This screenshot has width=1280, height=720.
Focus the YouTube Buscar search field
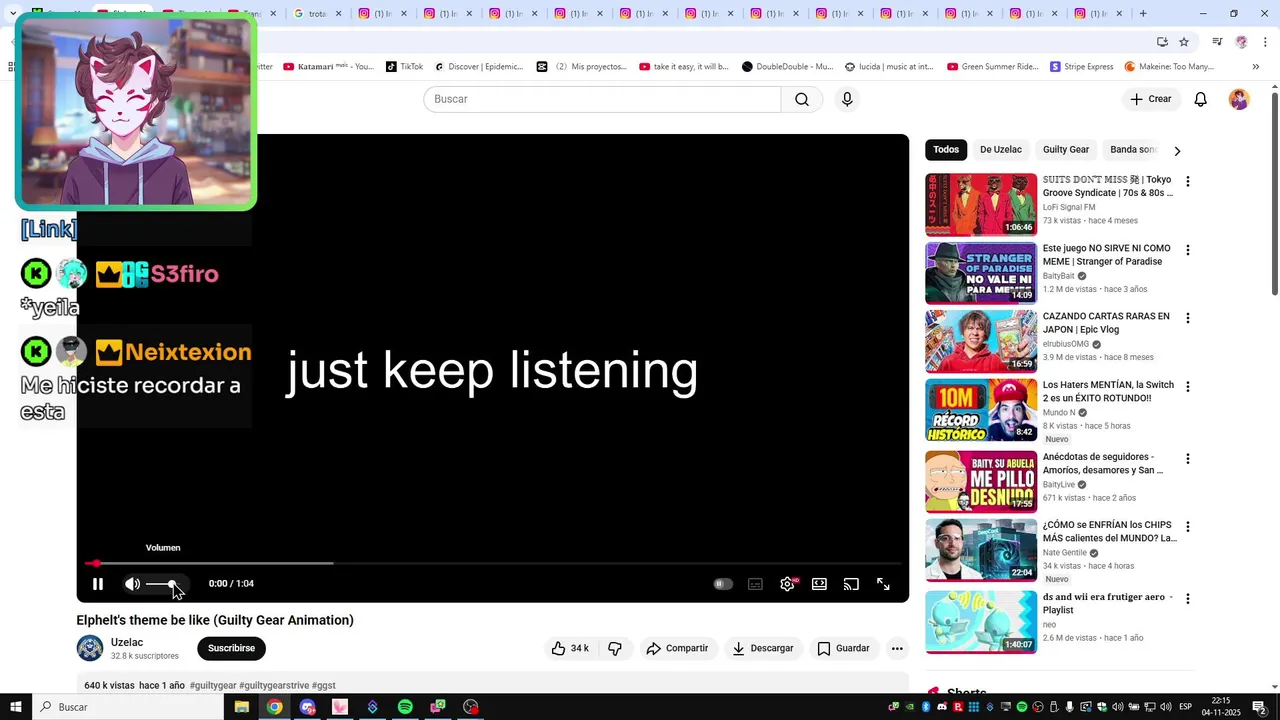tap(602, 99)
